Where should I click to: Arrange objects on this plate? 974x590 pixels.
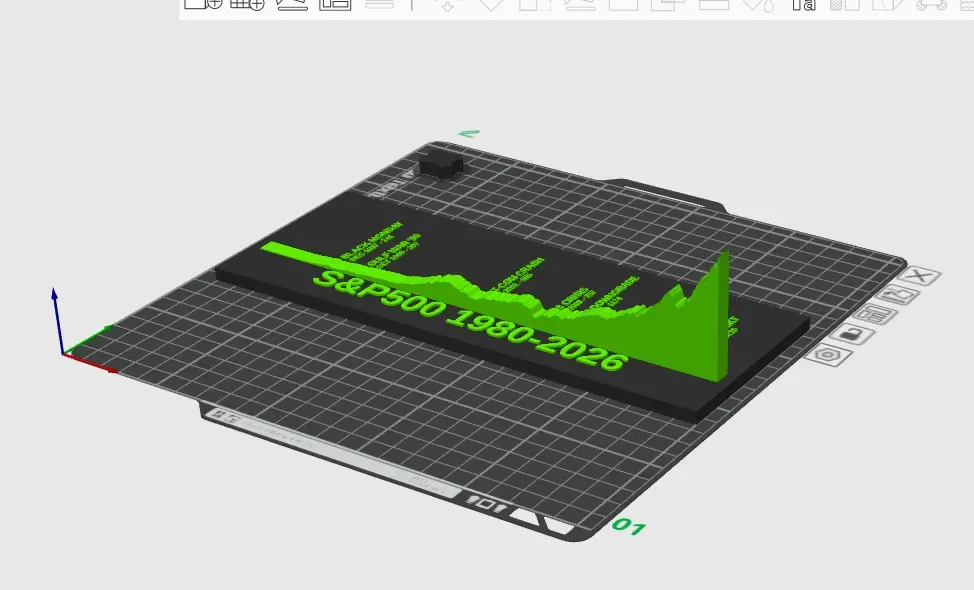click(875, 315)
